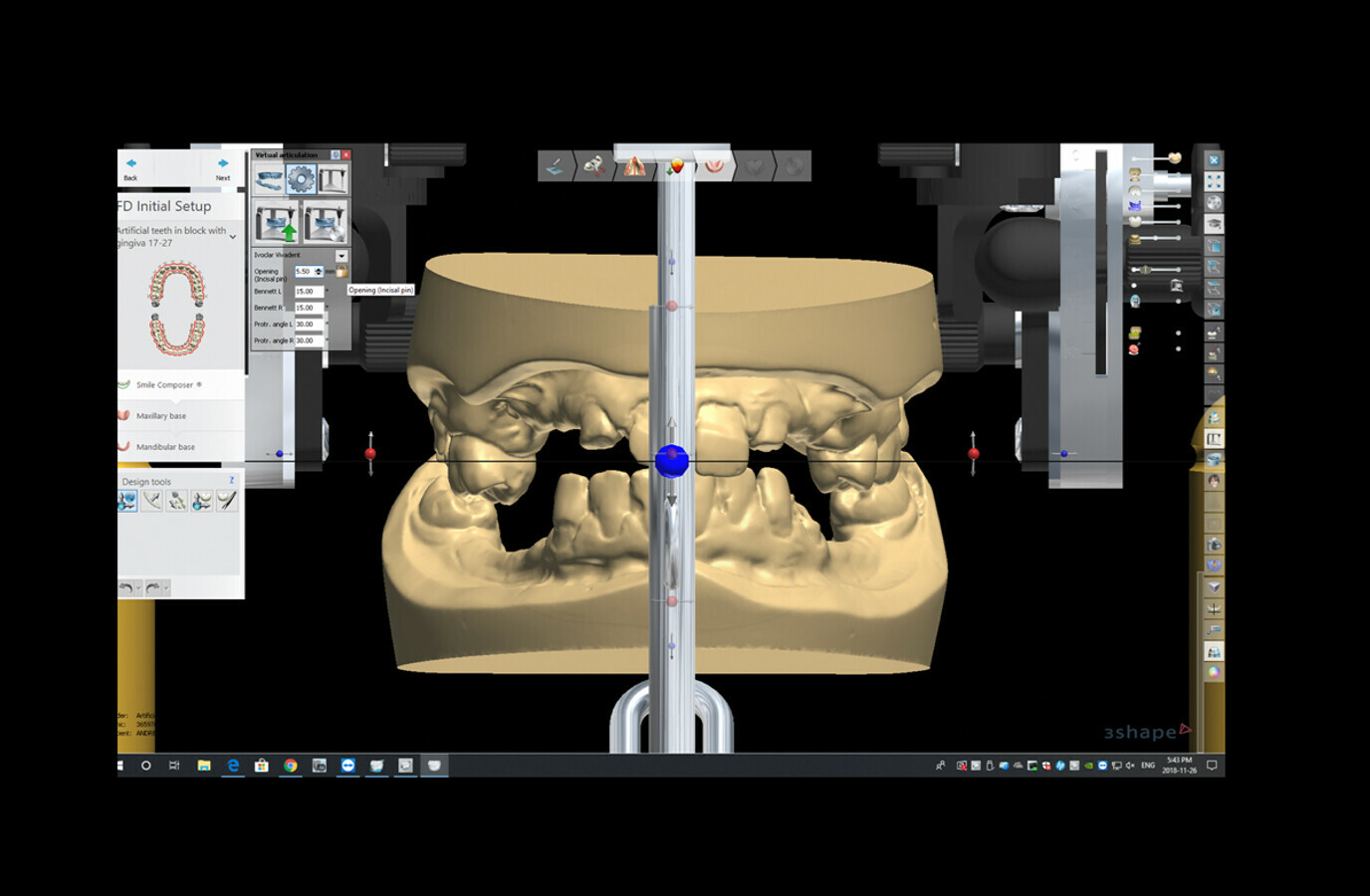Viewport: 1370px width, 896px height.
Task: Open the Virtual articulation settings gear icon
Action: point(302,179)
